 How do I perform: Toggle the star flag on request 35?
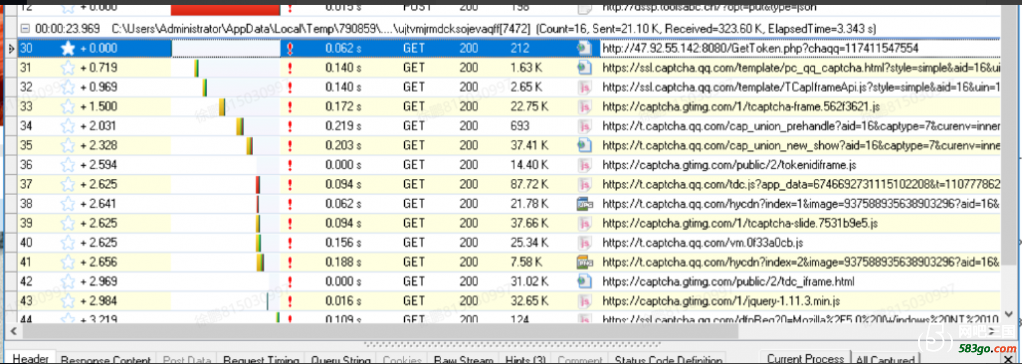(68, 145)
